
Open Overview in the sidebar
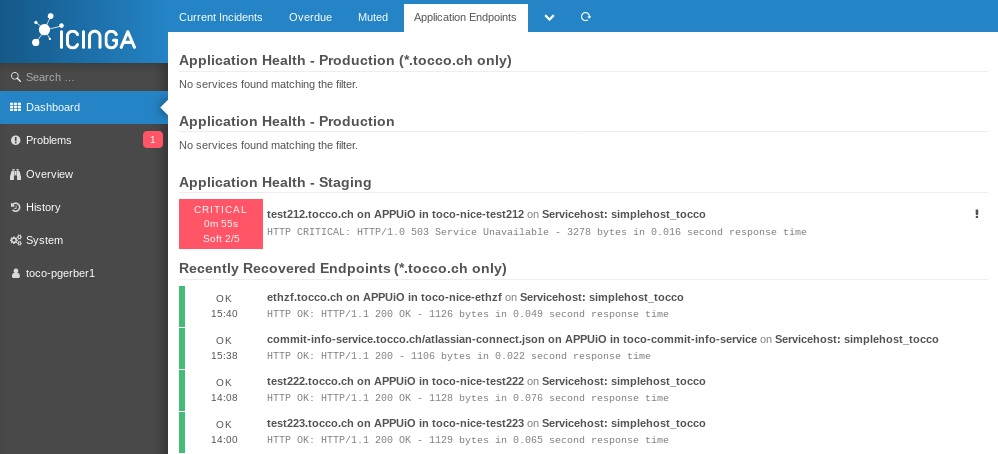point(84,174)
